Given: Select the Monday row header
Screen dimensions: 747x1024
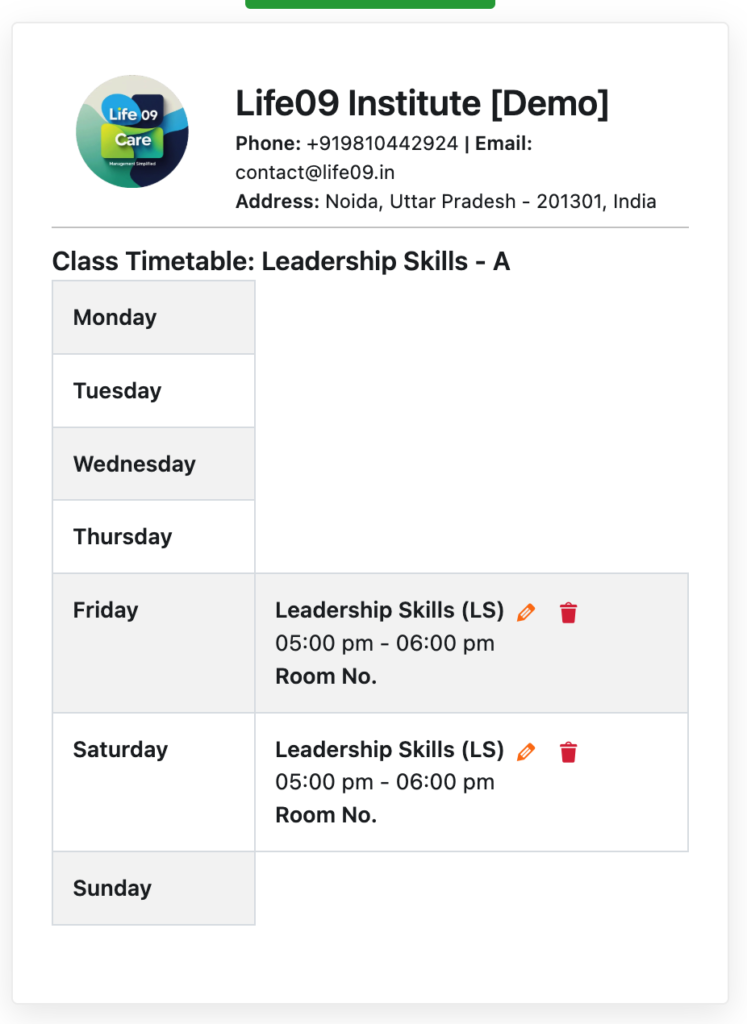Looking at the screenshot, I should pyautogui.click(x=115, y=317).
